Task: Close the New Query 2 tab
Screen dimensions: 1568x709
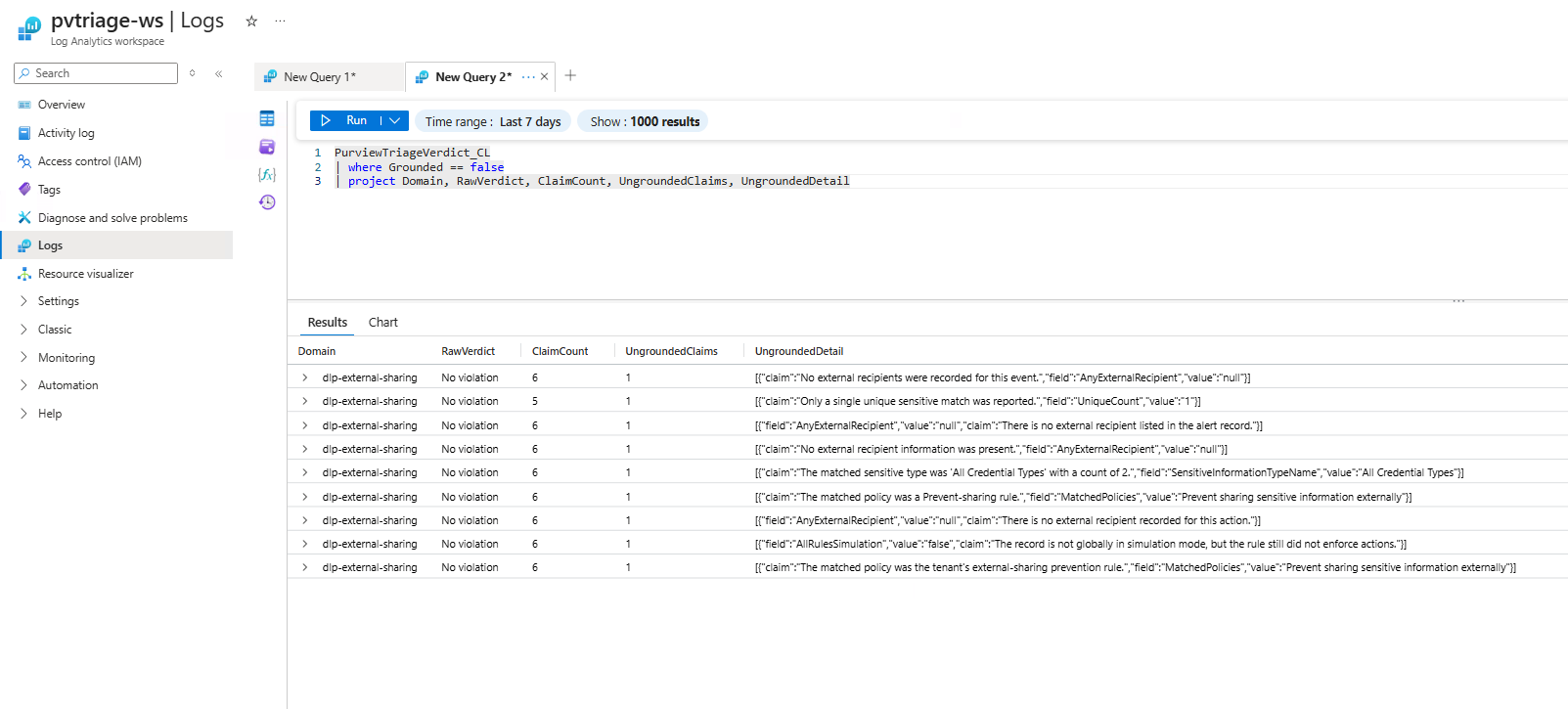Action: coord(545,76)
